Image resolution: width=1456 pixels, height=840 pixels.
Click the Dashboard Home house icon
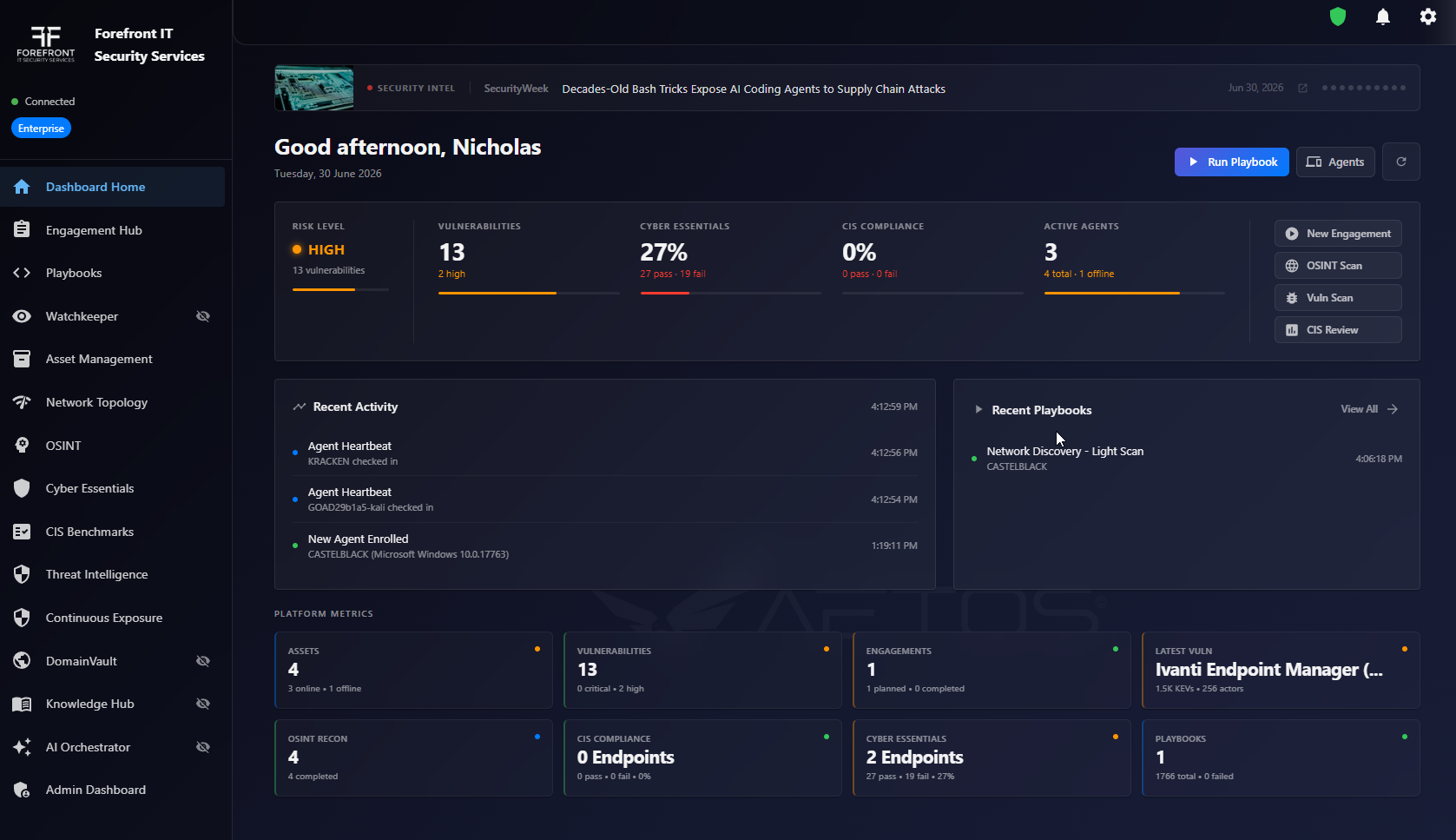[x=22, y=187]
